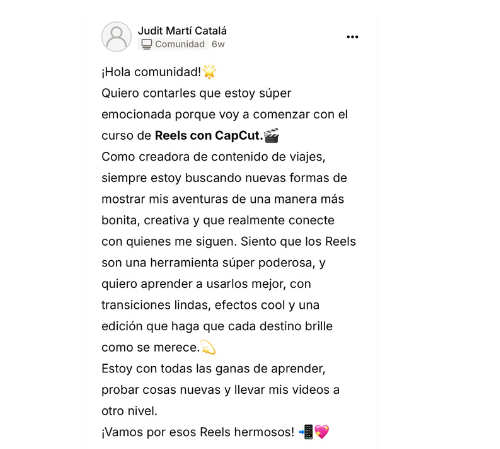500x449 pixels.
Task: Click the line starting Quiero contarles
Action: 196,93
